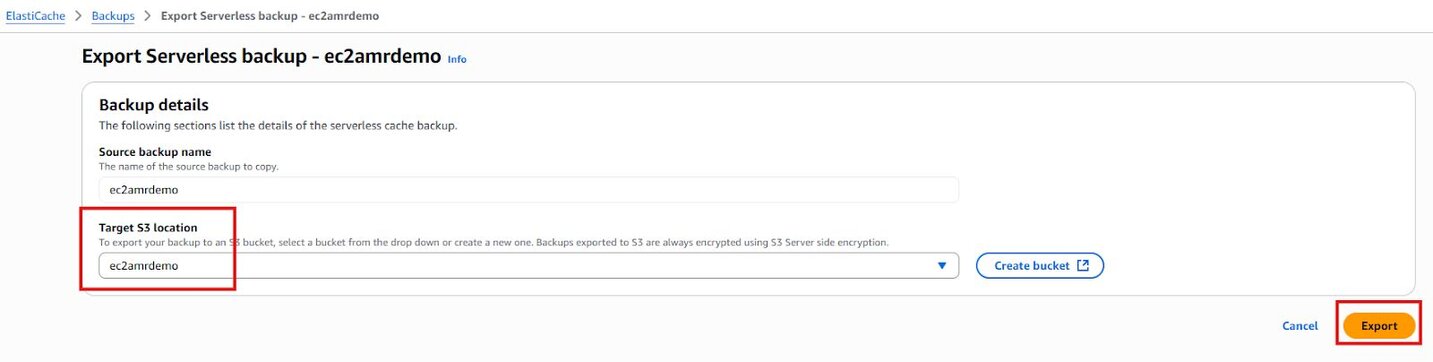1433x362 pixels.
Task: Go to the ElastiCache breadcrumb link
Action: click(x=35, y=16)
